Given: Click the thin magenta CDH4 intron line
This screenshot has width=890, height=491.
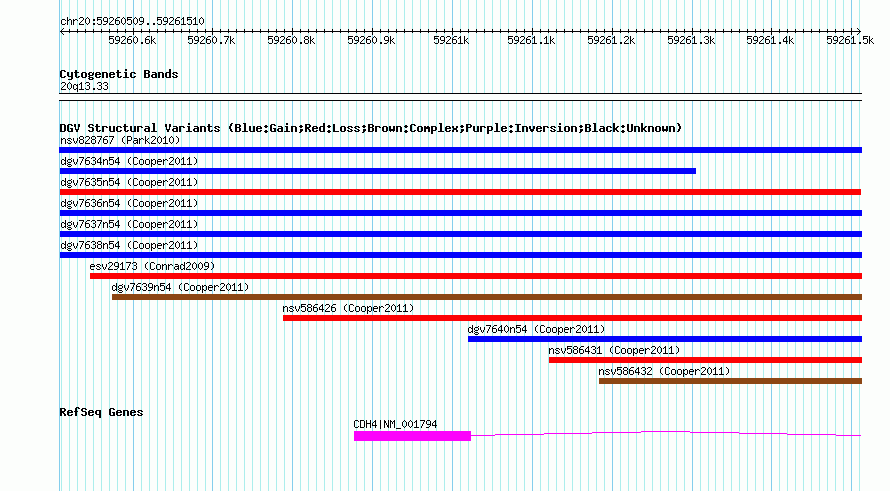Looking at the screenshot, I should click(x=666, y=433).
